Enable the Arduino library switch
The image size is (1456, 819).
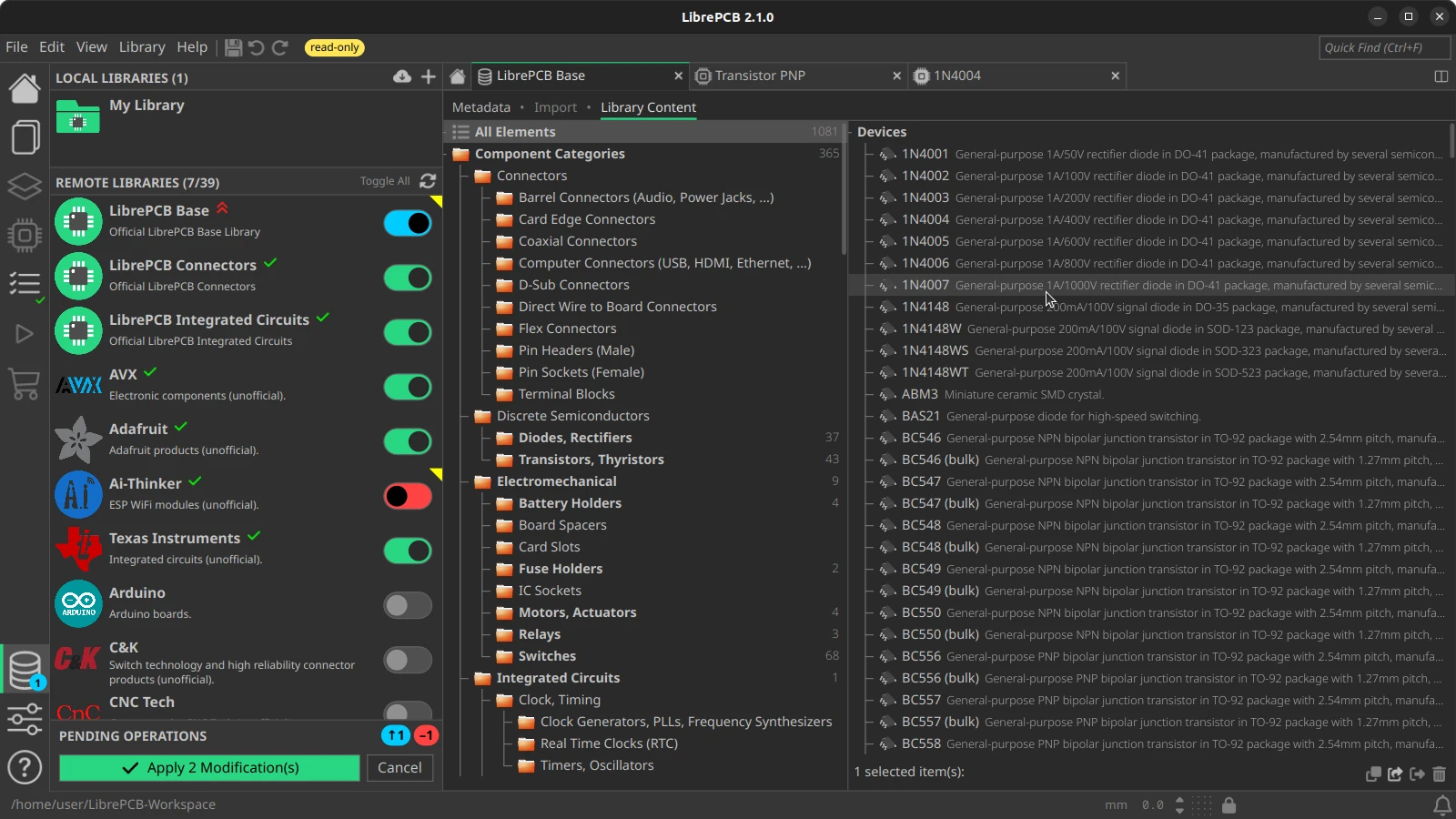pos(408,605)
